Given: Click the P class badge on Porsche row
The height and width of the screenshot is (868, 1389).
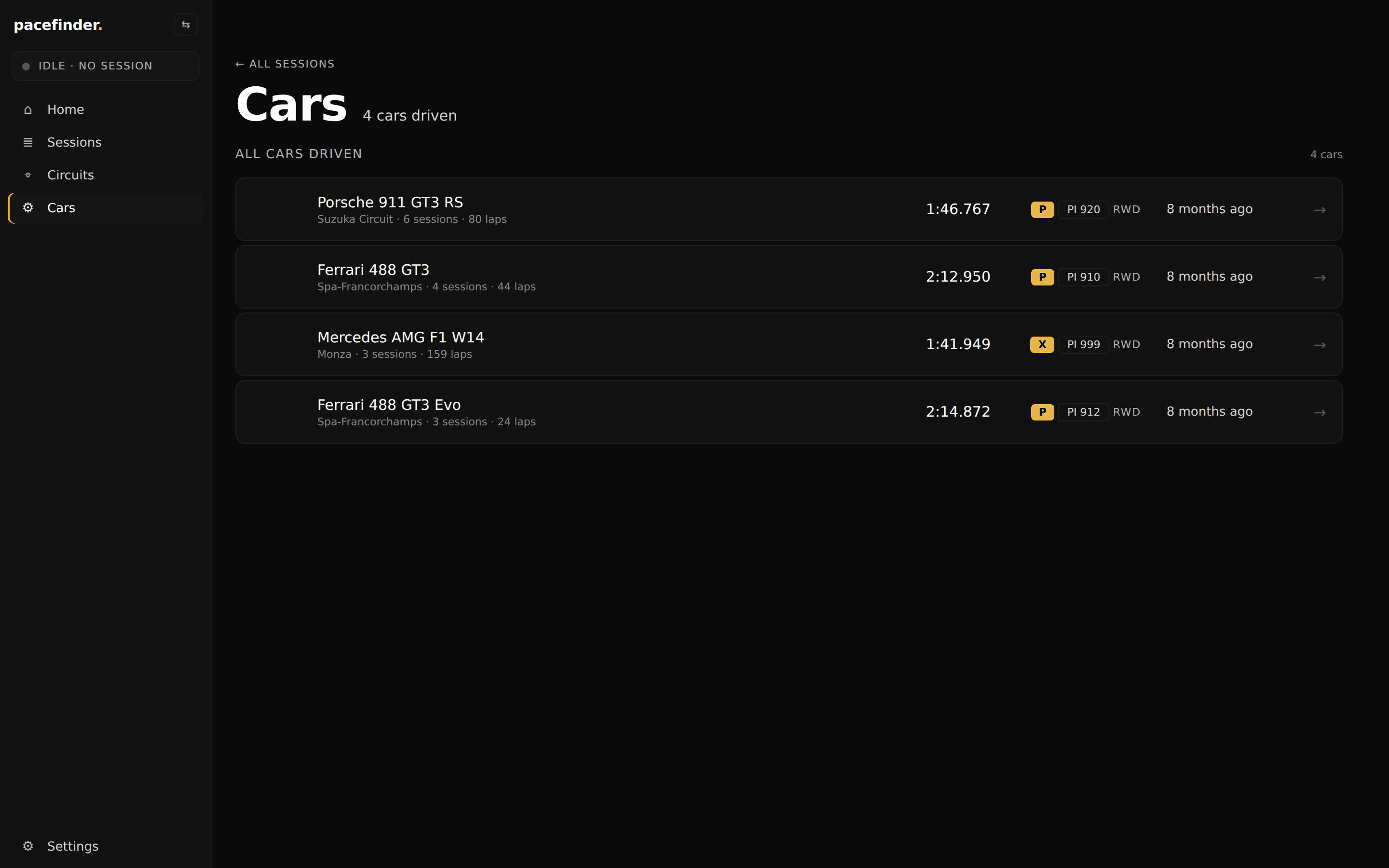Looking at the screenshot, I should [x=1042, y=210].
